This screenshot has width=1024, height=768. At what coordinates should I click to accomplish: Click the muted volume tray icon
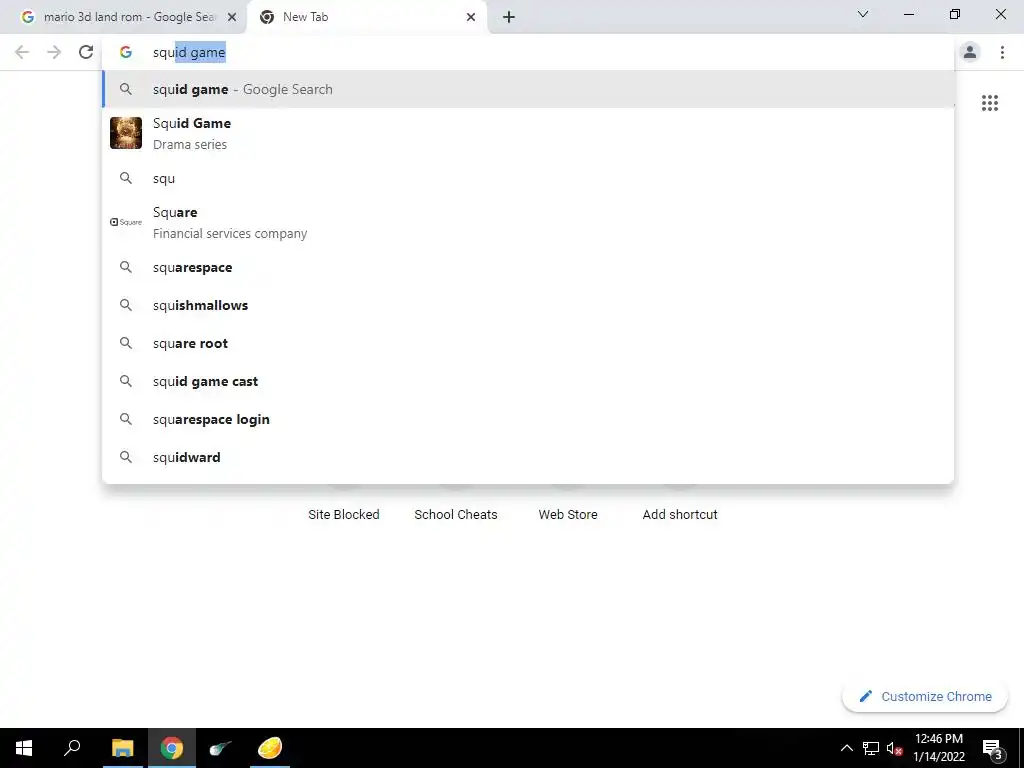click(x=894, y=748)
